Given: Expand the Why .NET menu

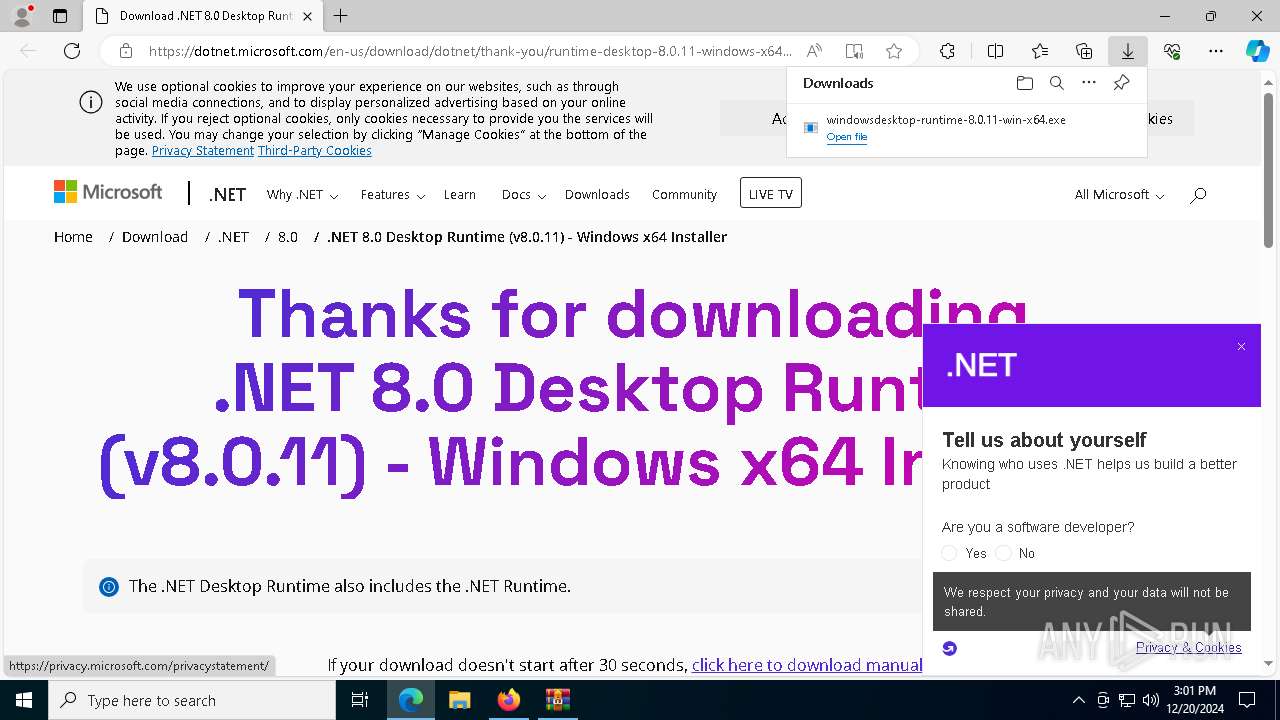Looking at the screenshot, I should pyautogui.click(x=302, y=195).
